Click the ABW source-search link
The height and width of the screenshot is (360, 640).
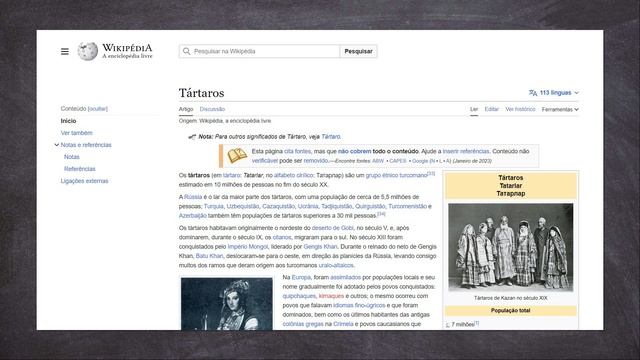point(378,161)
